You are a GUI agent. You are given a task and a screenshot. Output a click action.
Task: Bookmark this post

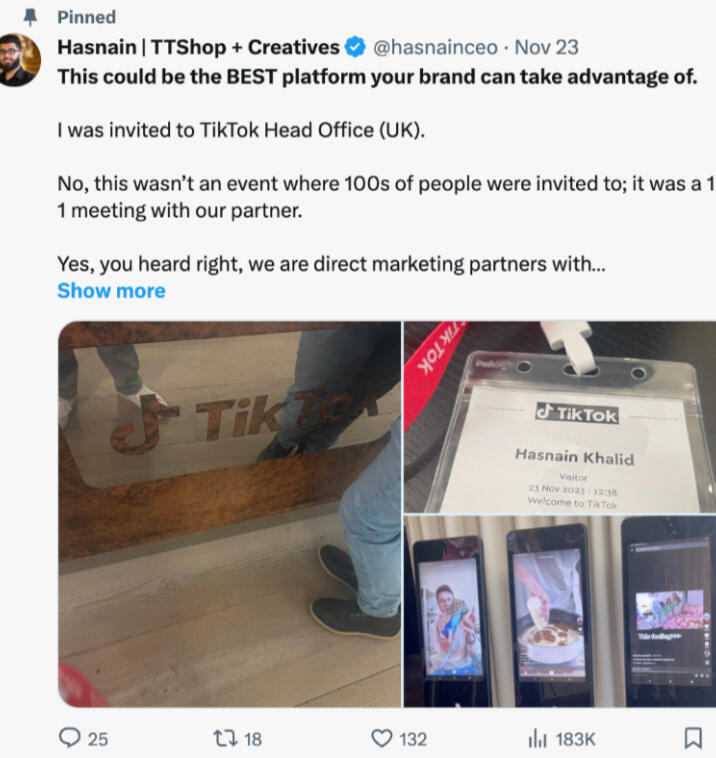[x=693, y=738]
